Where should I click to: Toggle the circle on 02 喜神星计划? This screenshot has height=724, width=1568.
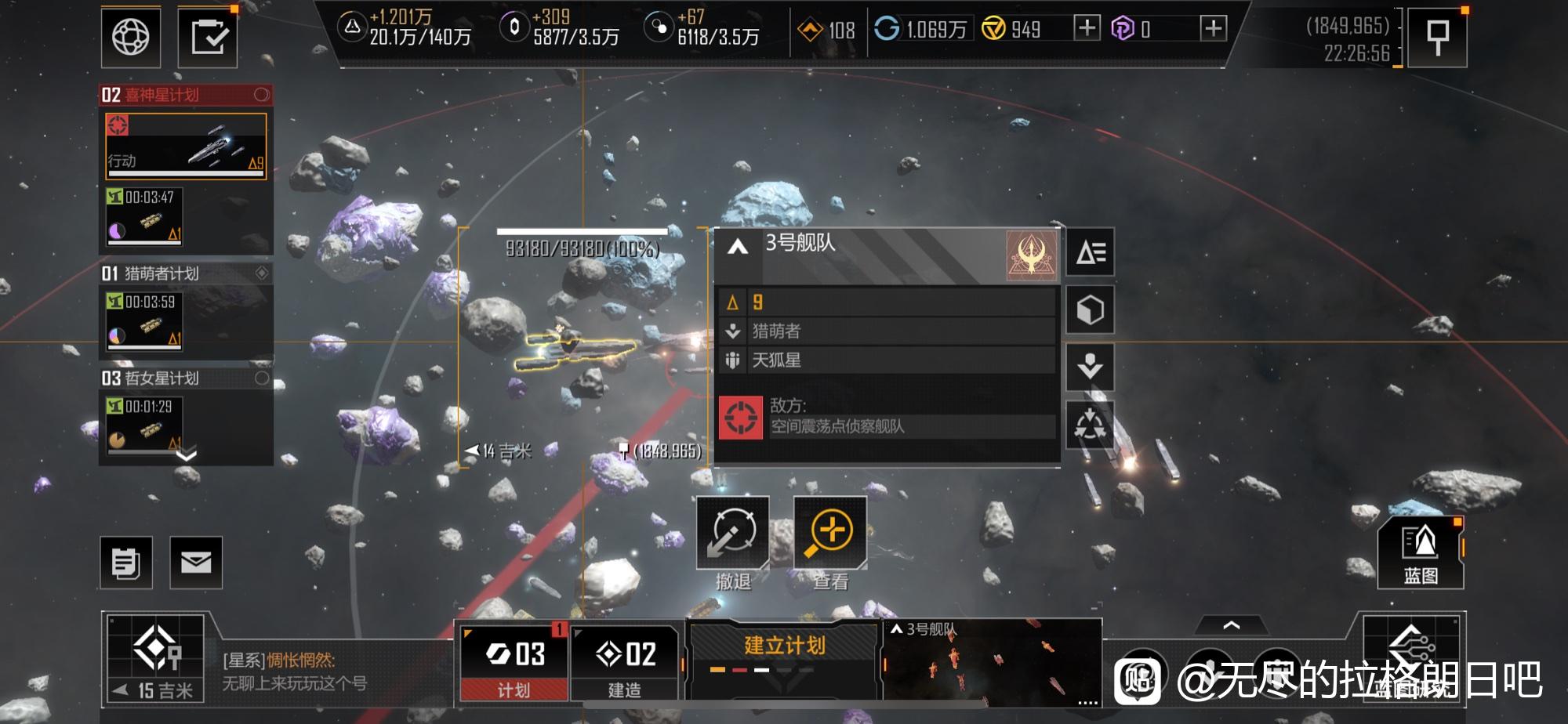point(262,95)
